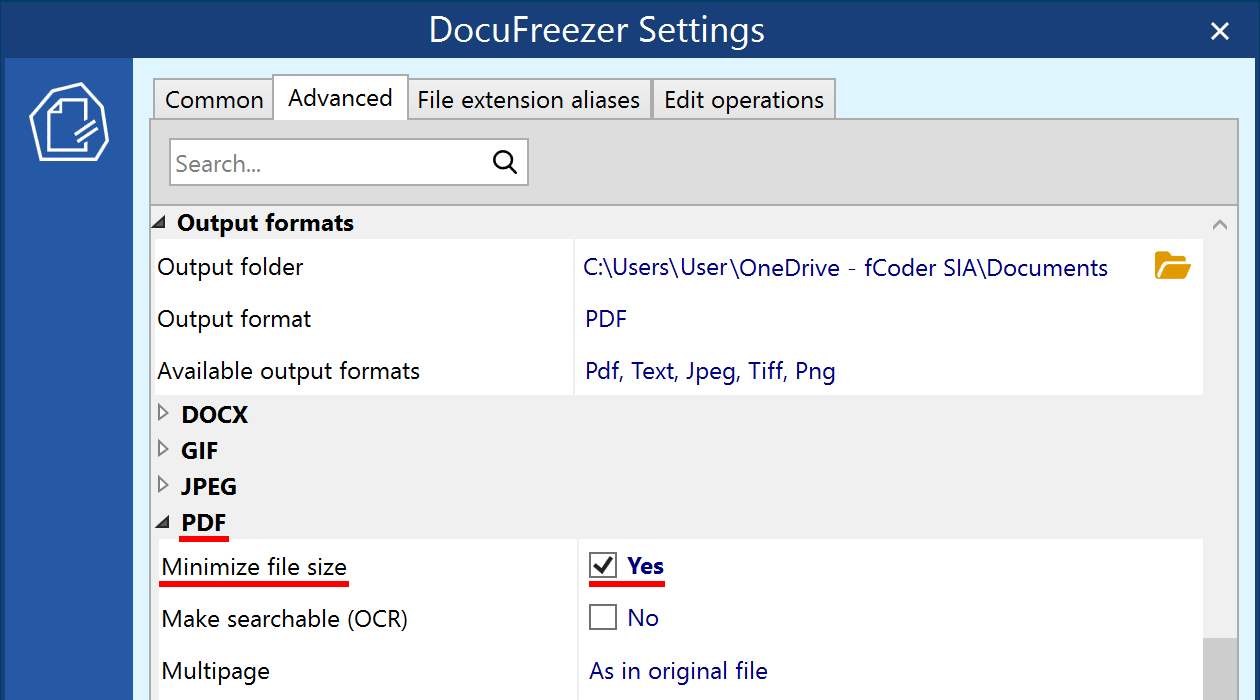Close the DocuFreezer Settings window
The height and width of the screenshot is (700, 1260).
pos(1220,31)
